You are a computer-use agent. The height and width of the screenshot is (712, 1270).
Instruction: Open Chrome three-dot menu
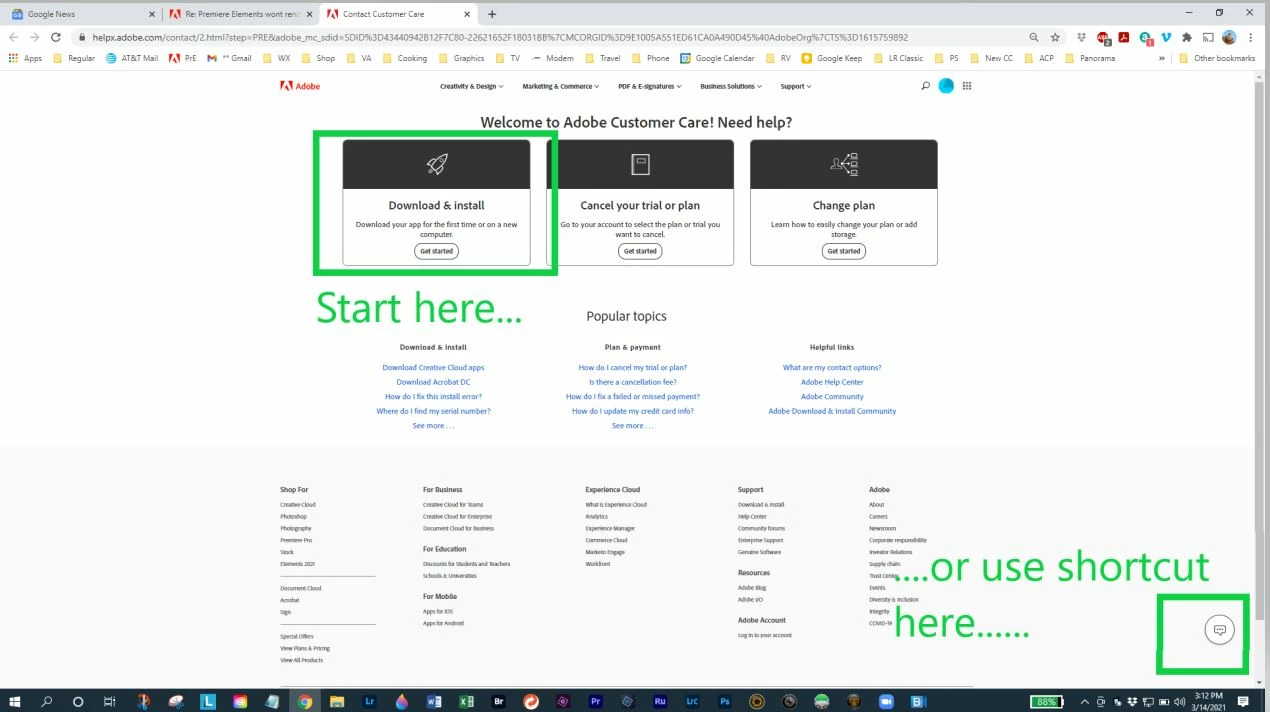coord(1252,37)
